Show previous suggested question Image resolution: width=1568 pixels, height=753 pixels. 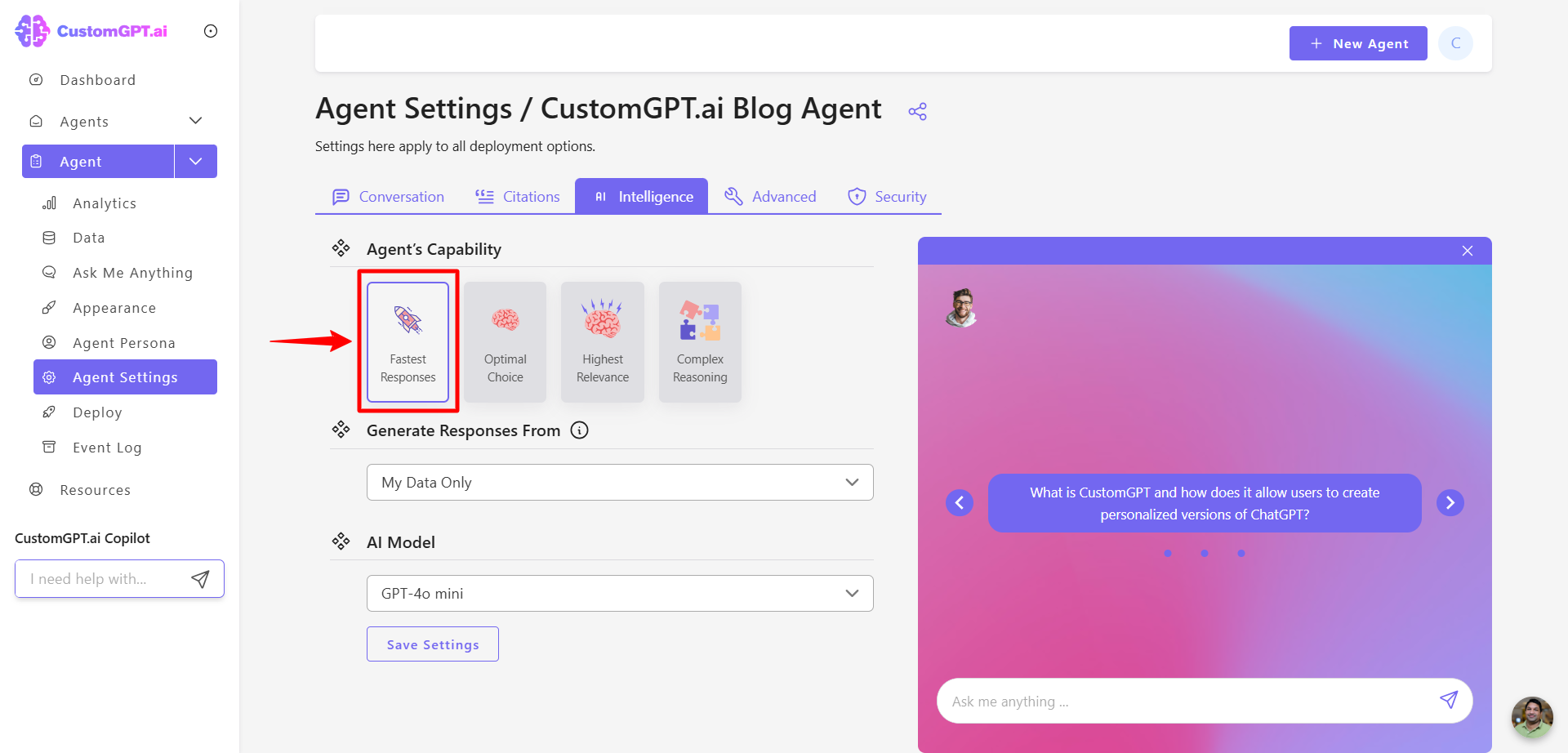960,502
